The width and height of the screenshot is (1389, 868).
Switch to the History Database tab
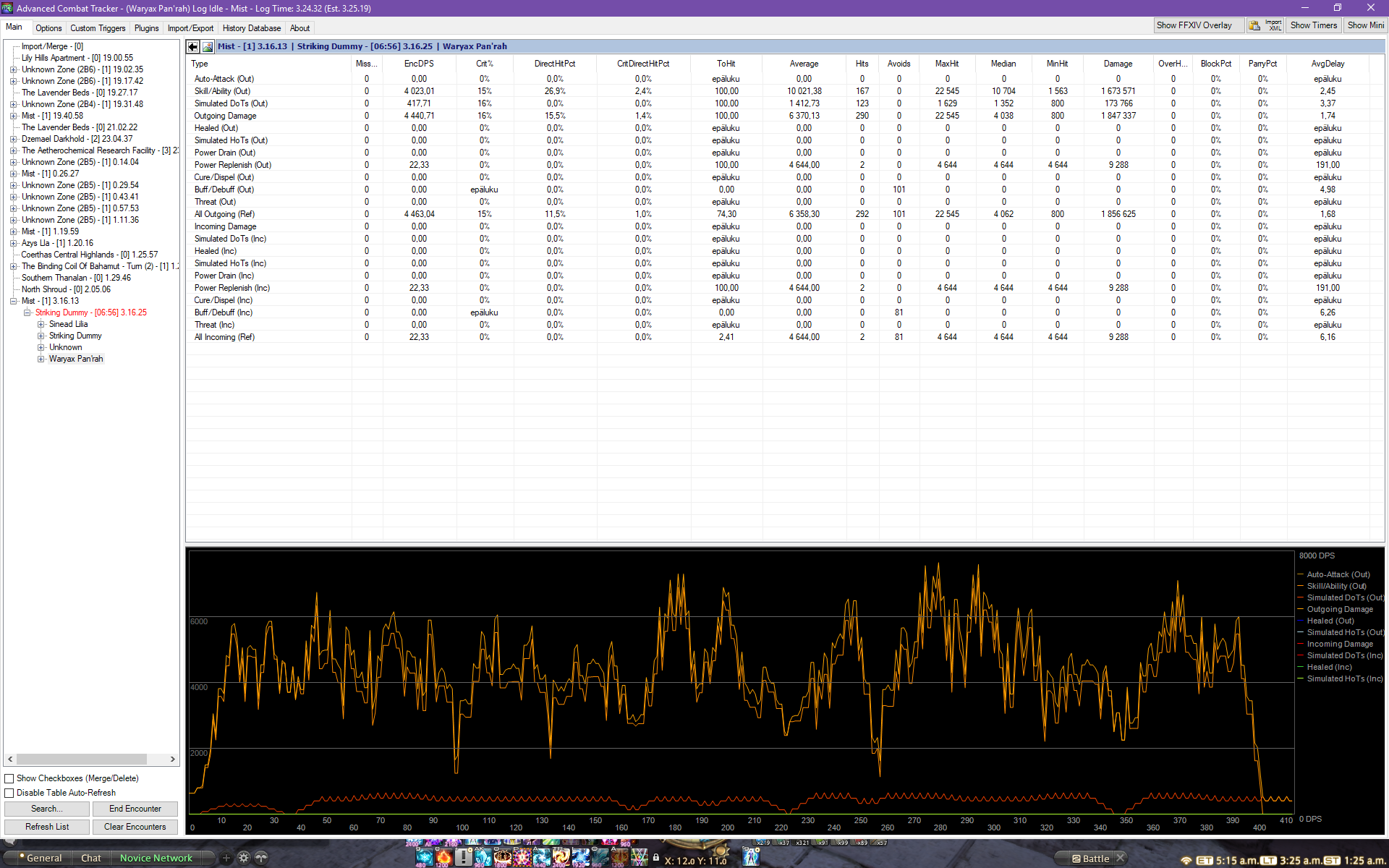tap(251, 28)
